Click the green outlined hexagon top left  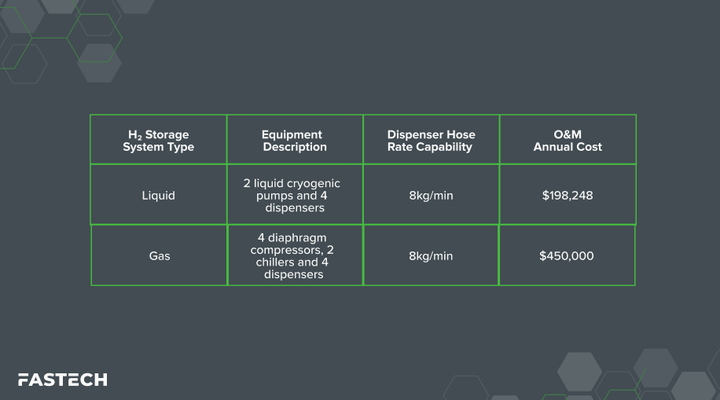pos(95,38)
